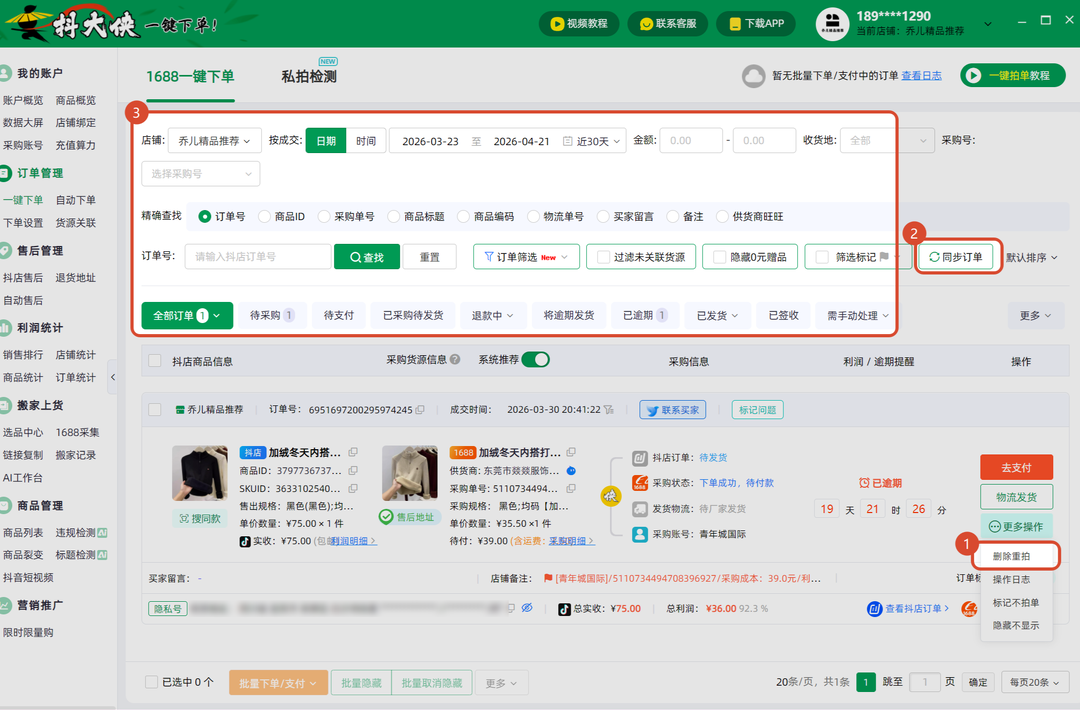The image size is (1080, 710).
Task: Open the 查看日志 link
Action: tap(922, 76)
